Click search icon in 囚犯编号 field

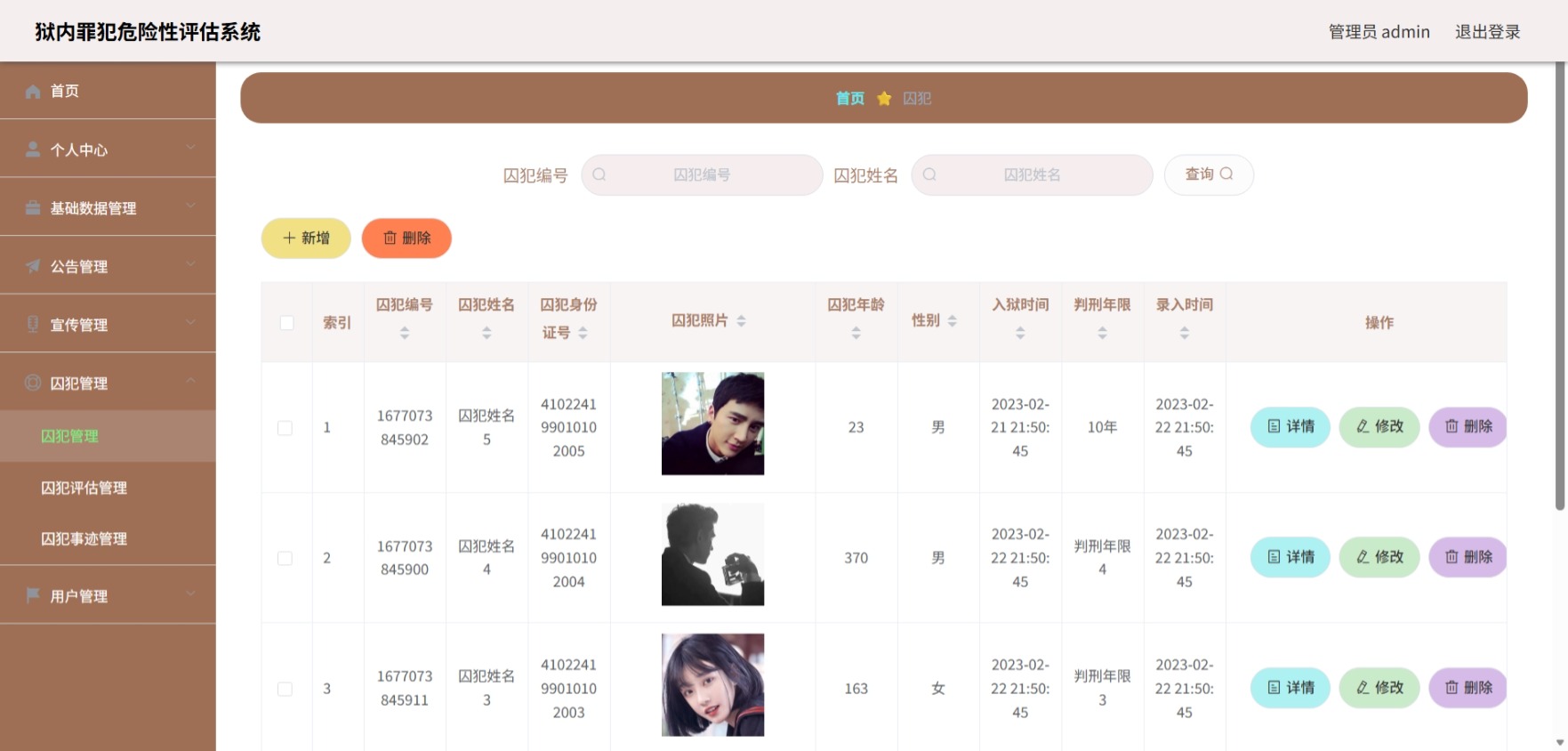point(599,174)
